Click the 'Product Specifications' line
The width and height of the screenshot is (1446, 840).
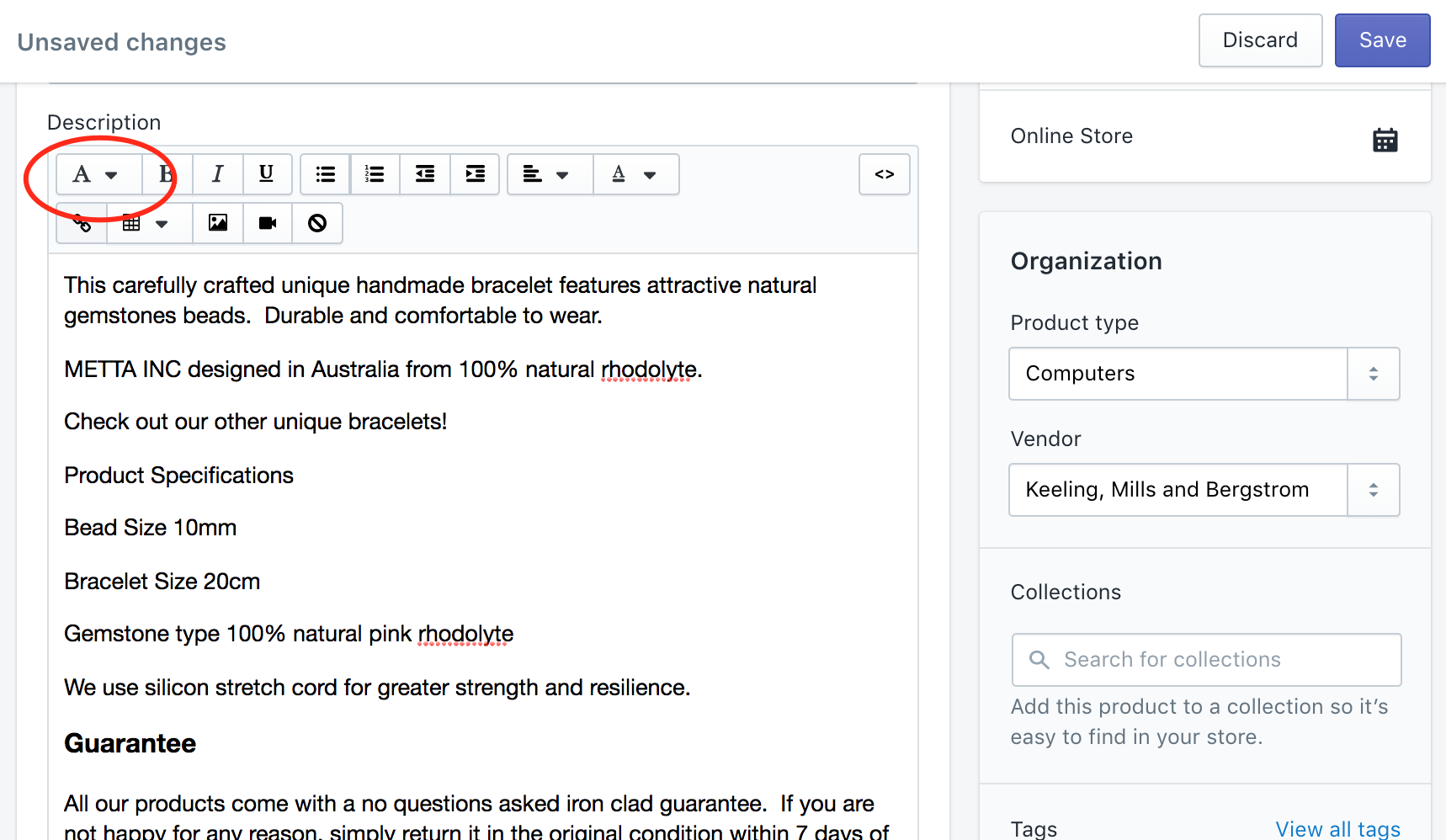[178, 476]
